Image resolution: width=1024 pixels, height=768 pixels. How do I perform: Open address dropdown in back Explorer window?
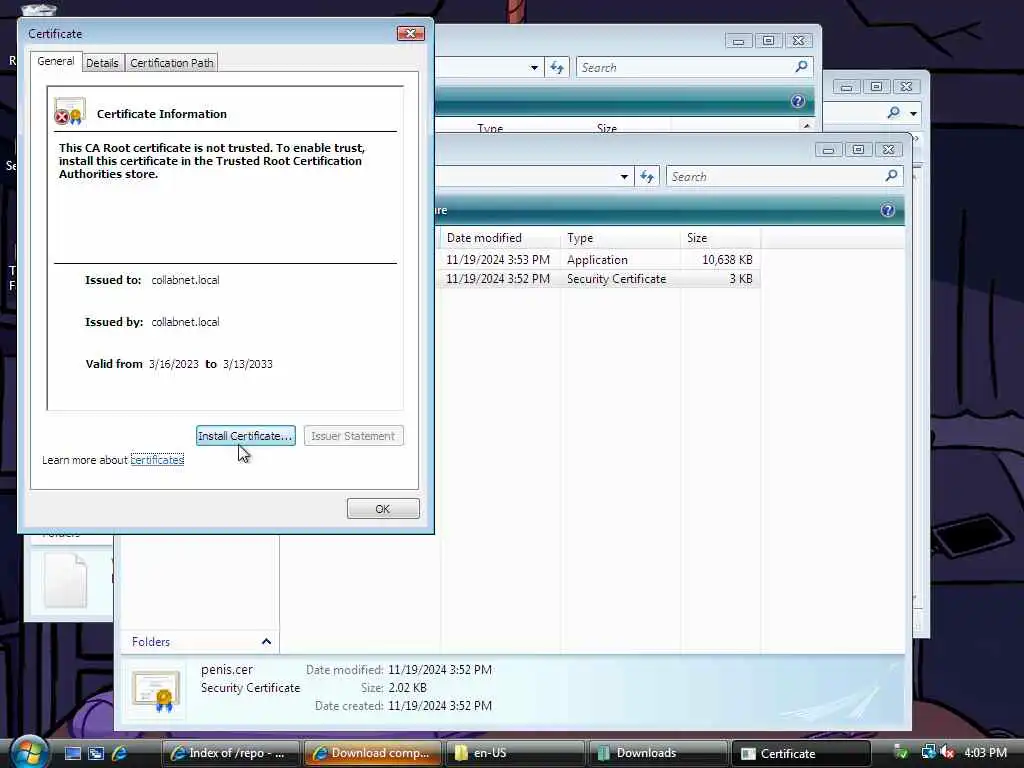[x=534, y=67]
